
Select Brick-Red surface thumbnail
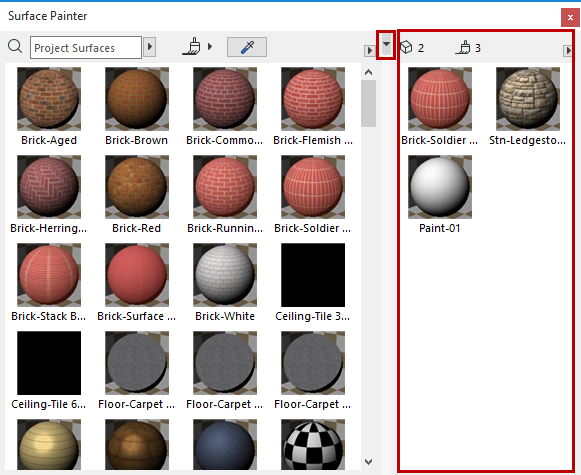(x=137, y=187)
